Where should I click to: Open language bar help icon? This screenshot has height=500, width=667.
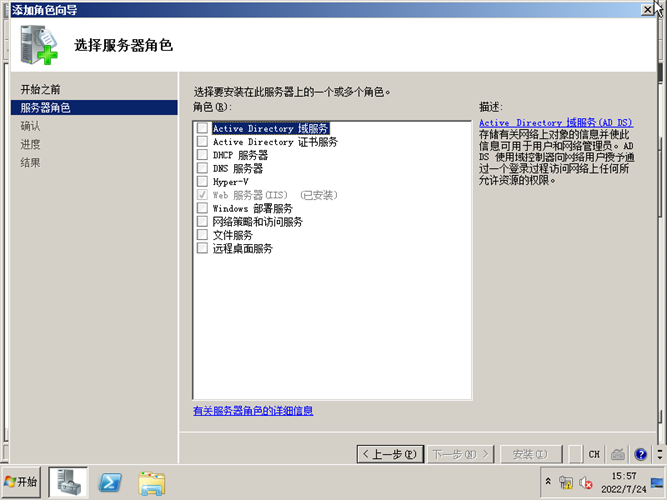[641, 454]
